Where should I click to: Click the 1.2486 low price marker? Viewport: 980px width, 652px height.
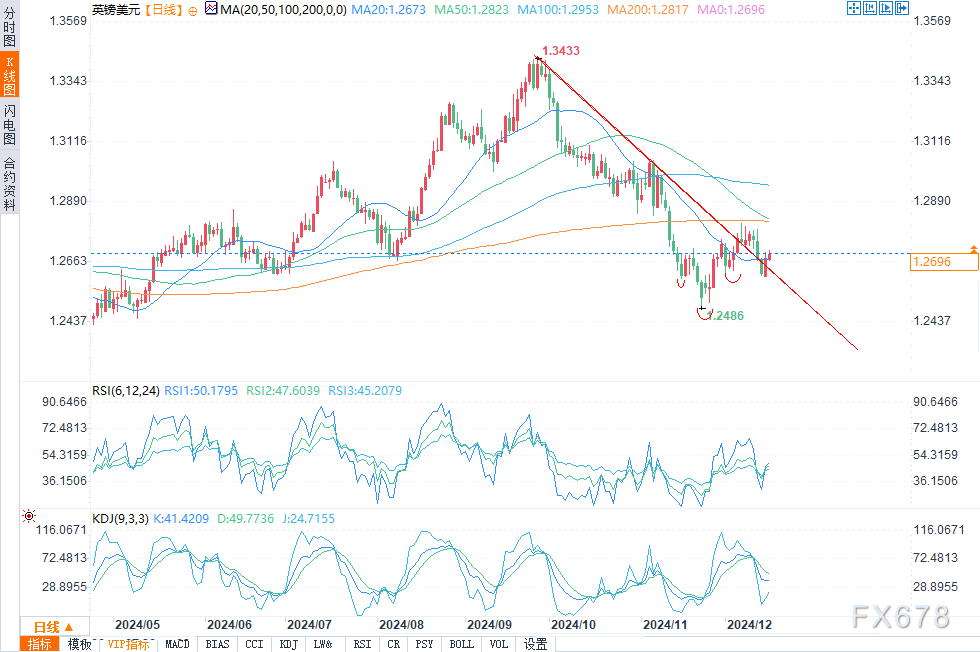click(x=726, y=316)
